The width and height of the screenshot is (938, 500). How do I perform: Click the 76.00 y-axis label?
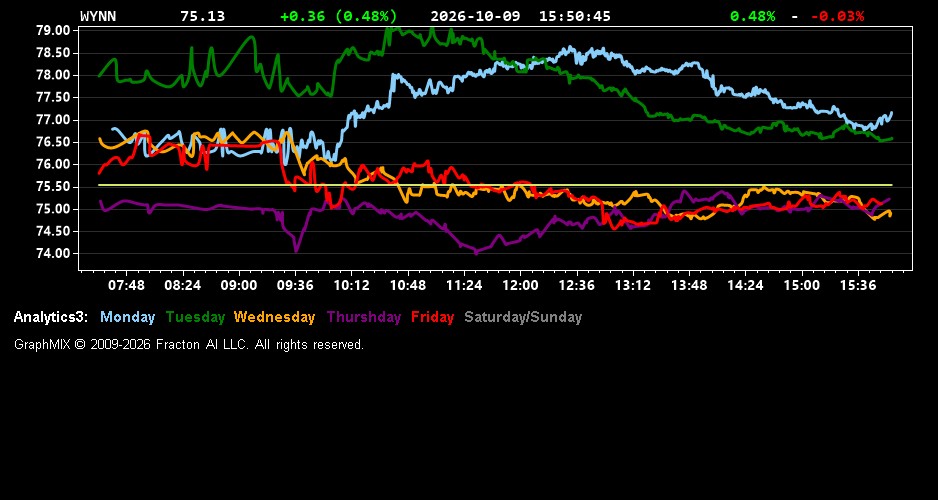[x=54, y=164]
